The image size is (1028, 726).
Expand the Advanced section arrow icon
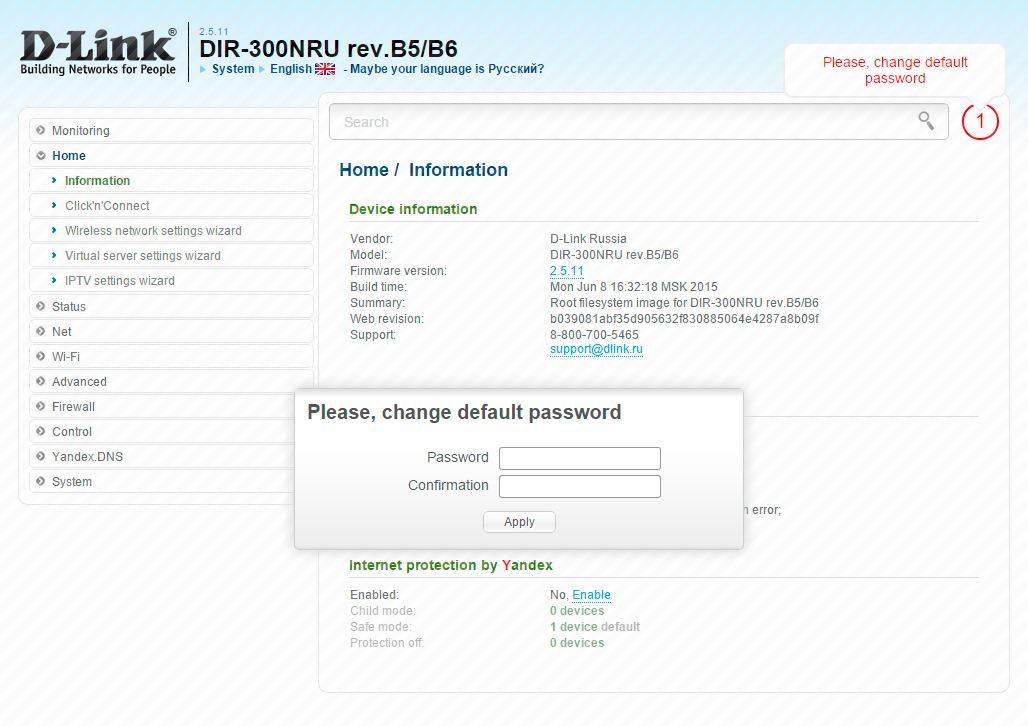click(41, 381)
